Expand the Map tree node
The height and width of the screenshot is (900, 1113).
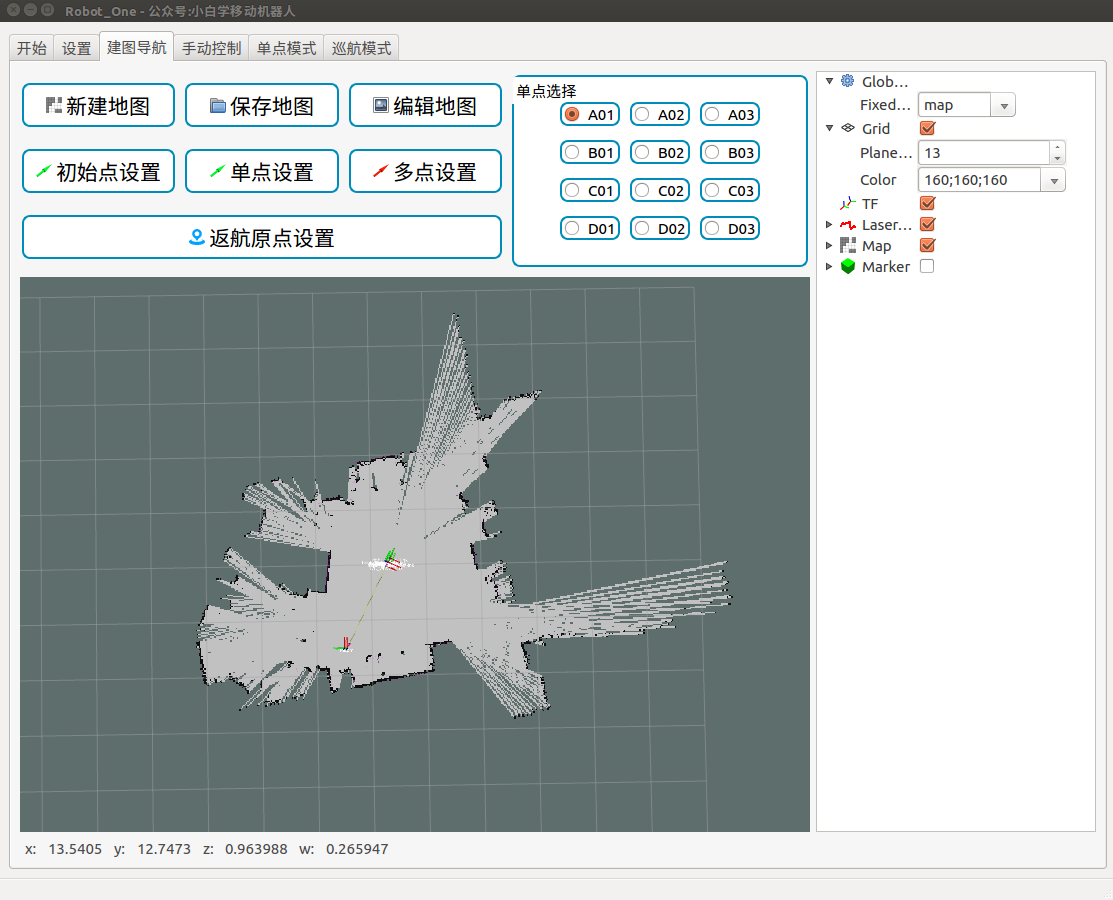[x=829, y=246]
